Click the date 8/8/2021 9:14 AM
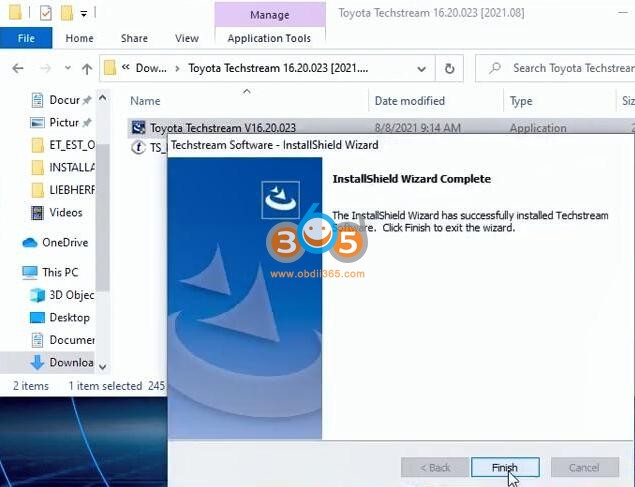The image size is (635, 487). coord(418,128)
